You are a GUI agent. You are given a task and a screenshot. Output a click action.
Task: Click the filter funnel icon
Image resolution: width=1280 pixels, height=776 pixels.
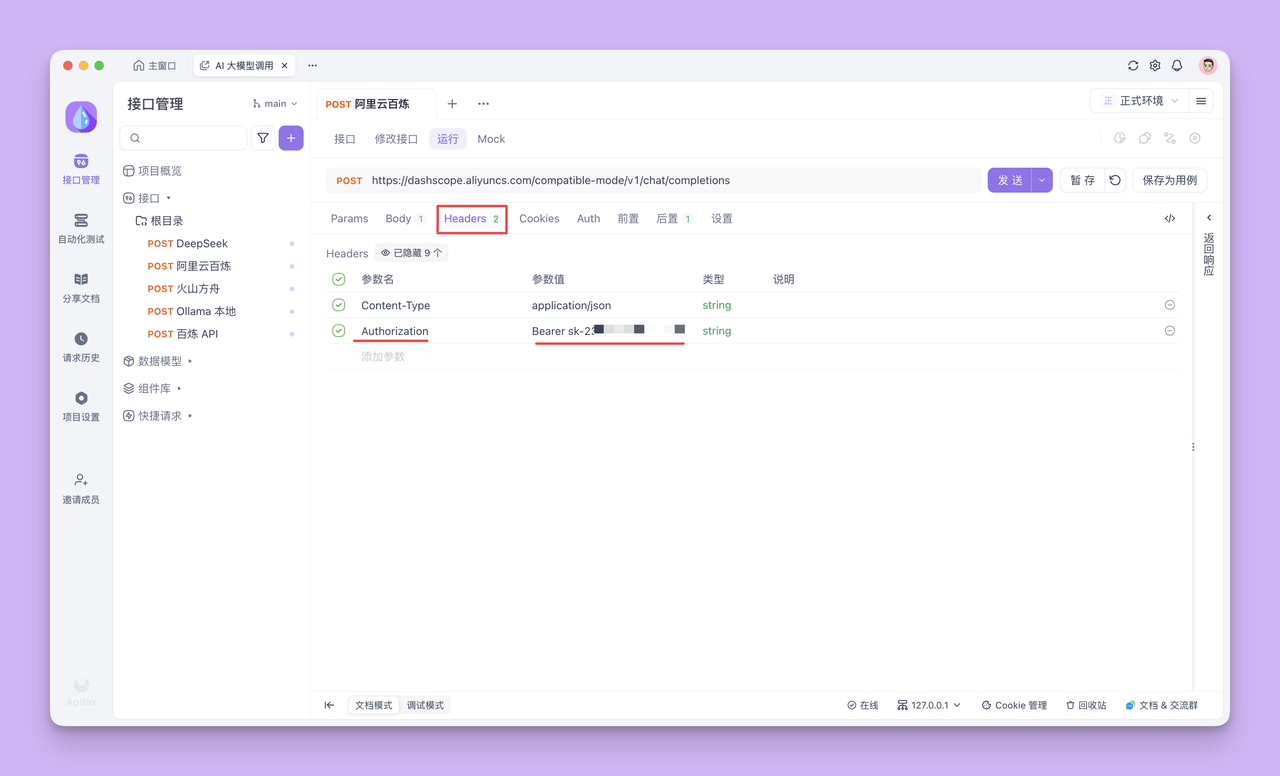[263, 138]
